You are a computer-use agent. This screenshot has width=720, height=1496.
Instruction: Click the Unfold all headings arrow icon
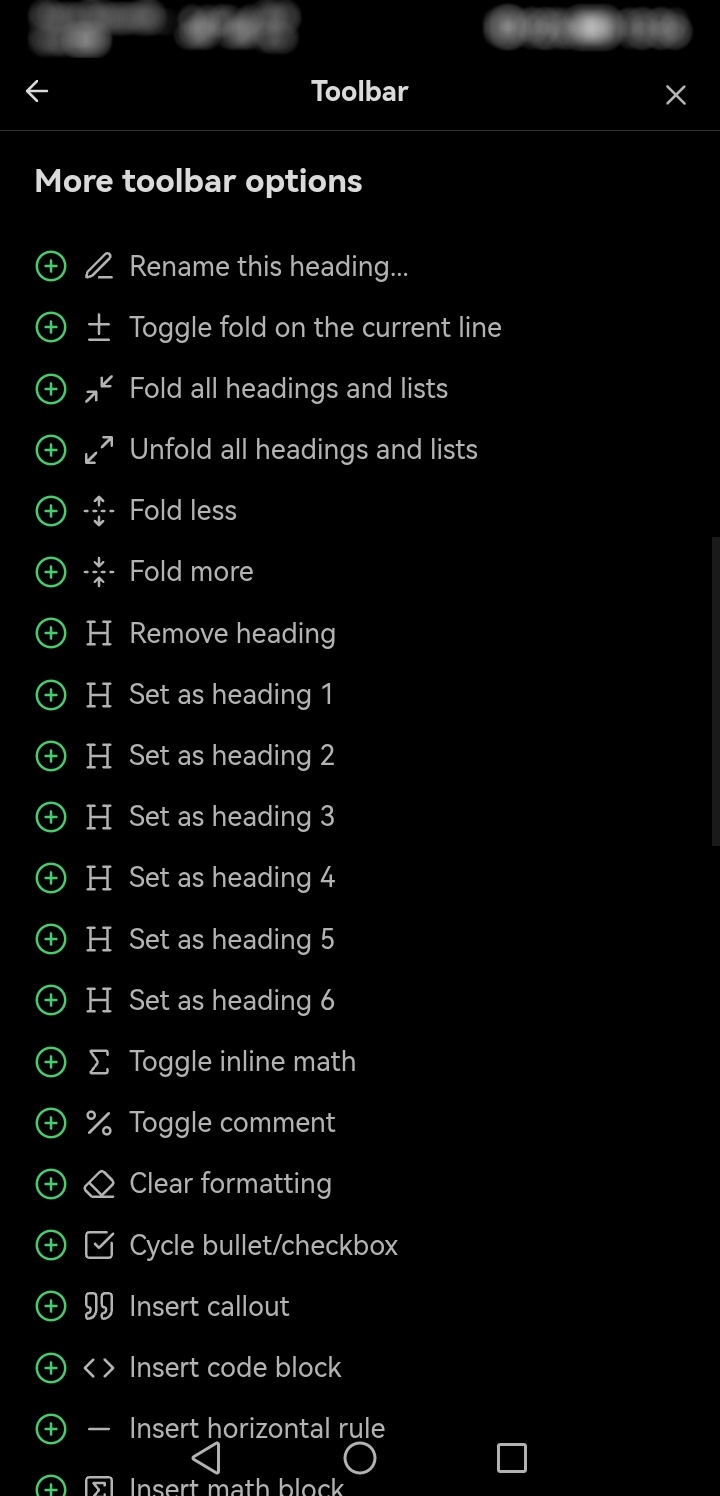pos(98,449)
